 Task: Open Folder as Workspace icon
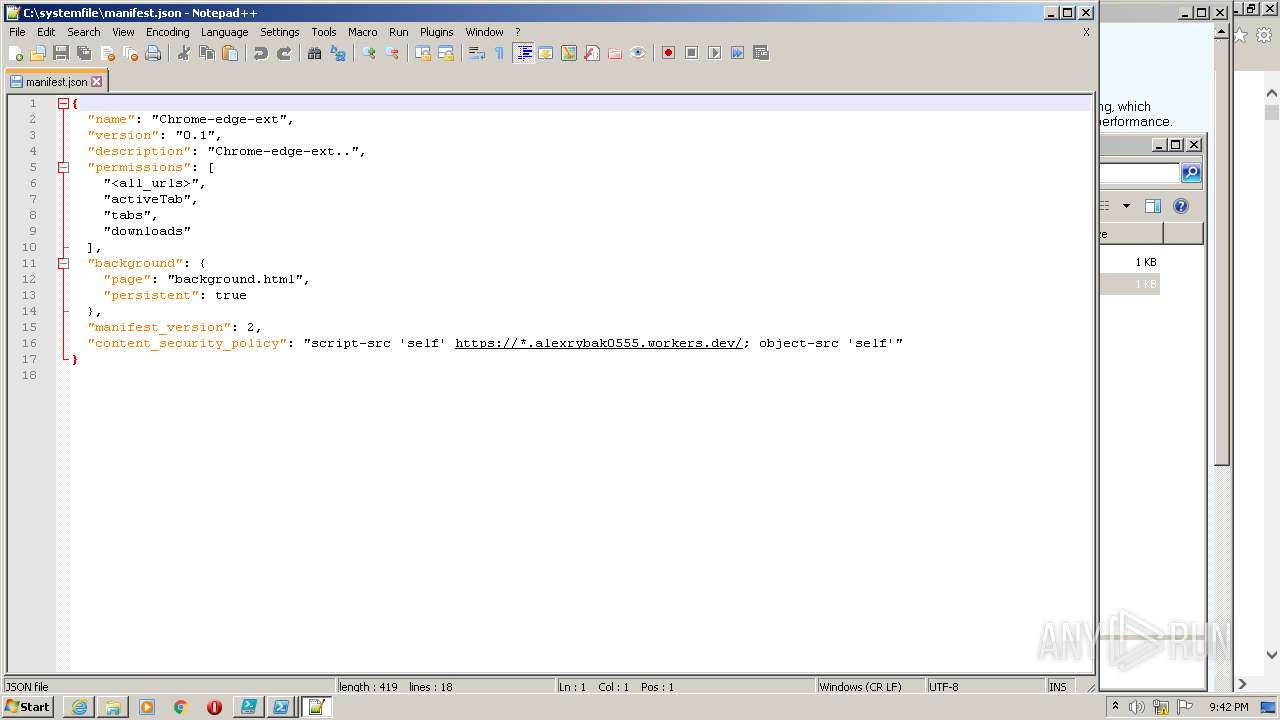click(x=615, y=53)
